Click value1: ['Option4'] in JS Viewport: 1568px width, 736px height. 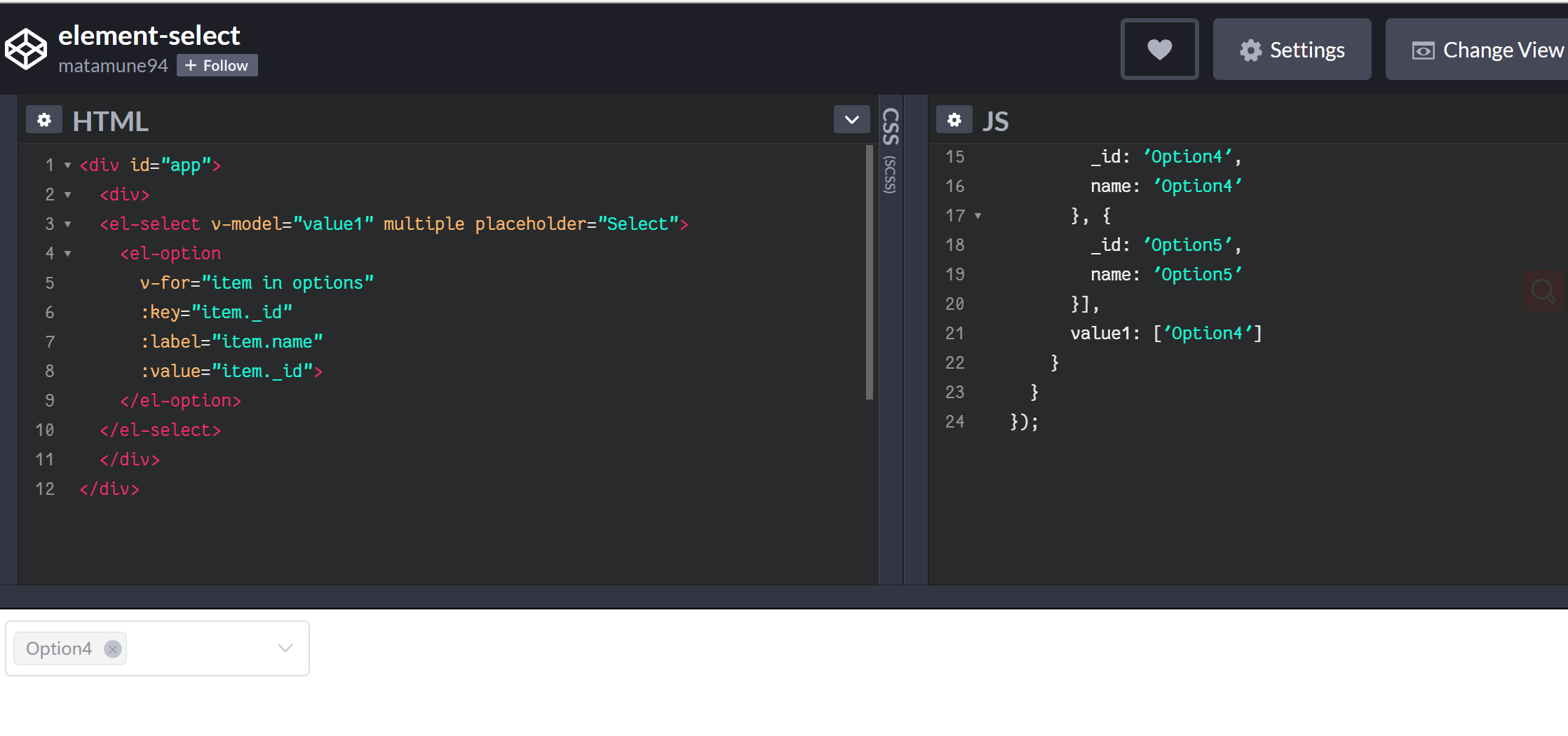[x=1166, y=334]
